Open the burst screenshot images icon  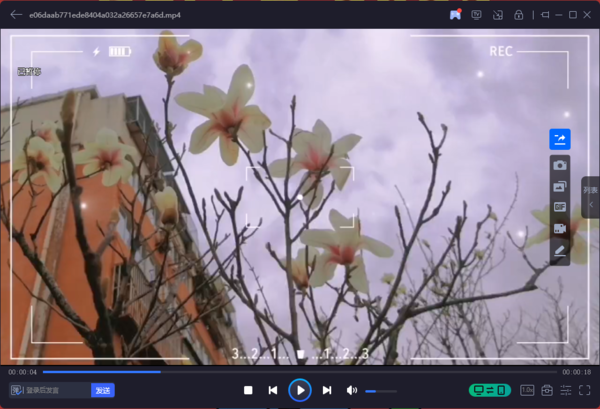pyautogui.click(x=560, y=186)
